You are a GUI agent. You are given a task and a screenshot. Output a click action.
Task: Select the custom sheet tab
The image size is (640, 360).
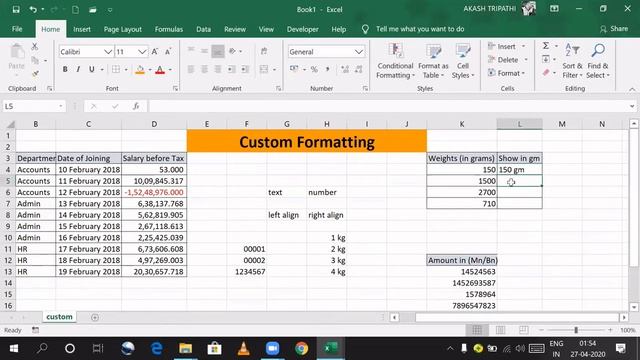[x=59, y=317]
